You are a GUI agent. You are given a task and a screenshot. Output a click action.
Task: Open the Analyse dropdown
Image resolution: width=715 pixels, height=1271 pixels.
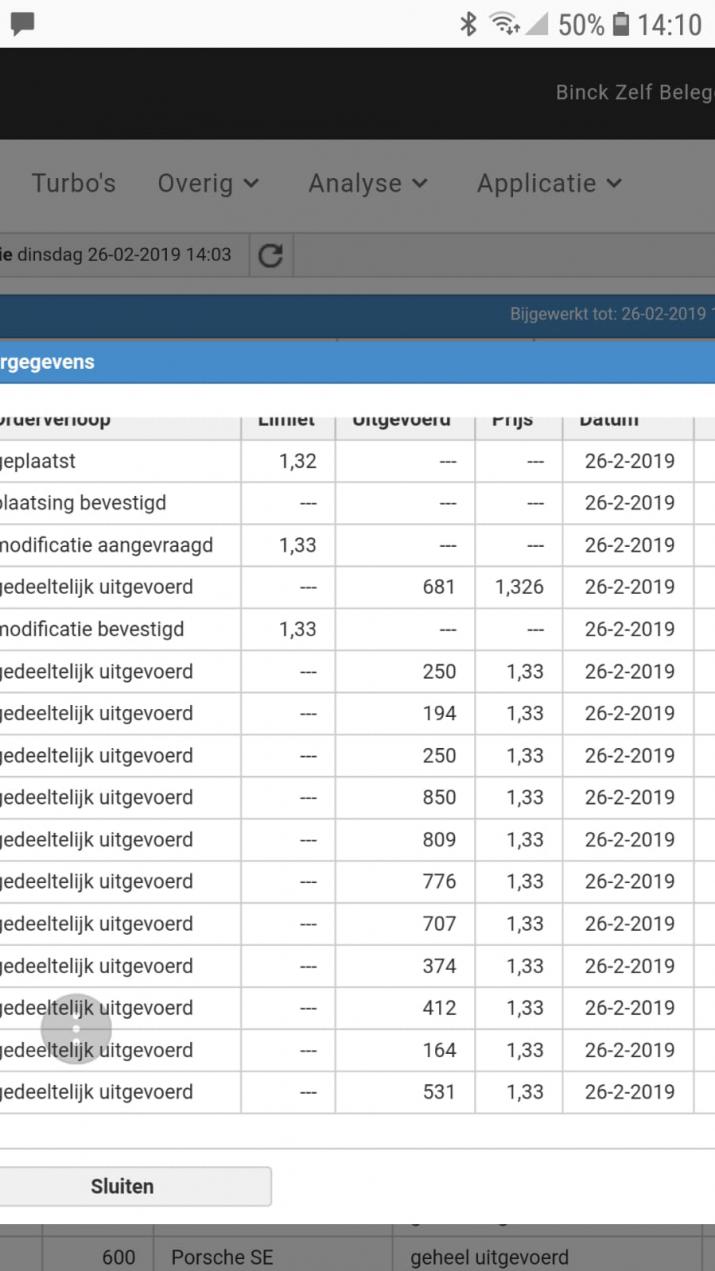[367, 183]
